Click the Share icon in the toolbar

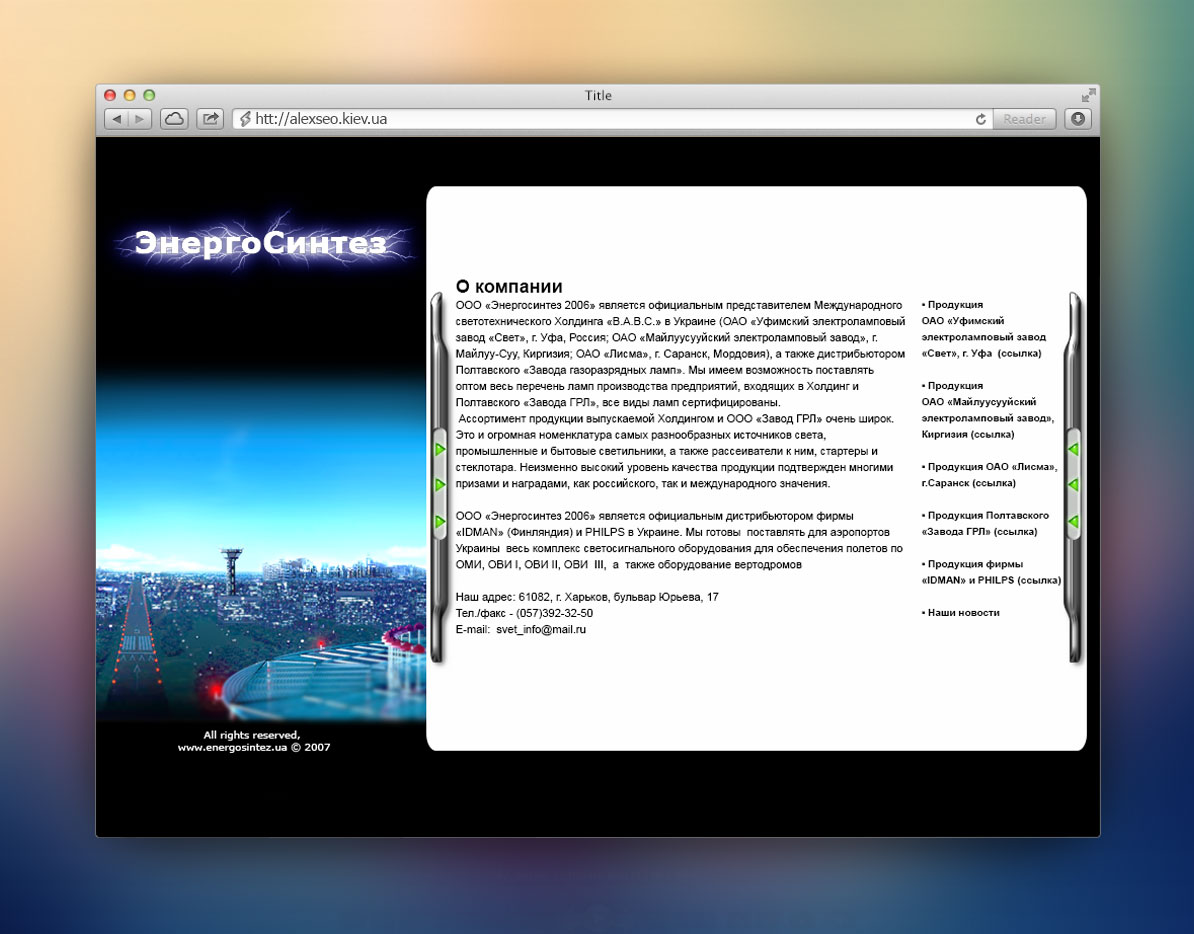(x=210, y=119)
